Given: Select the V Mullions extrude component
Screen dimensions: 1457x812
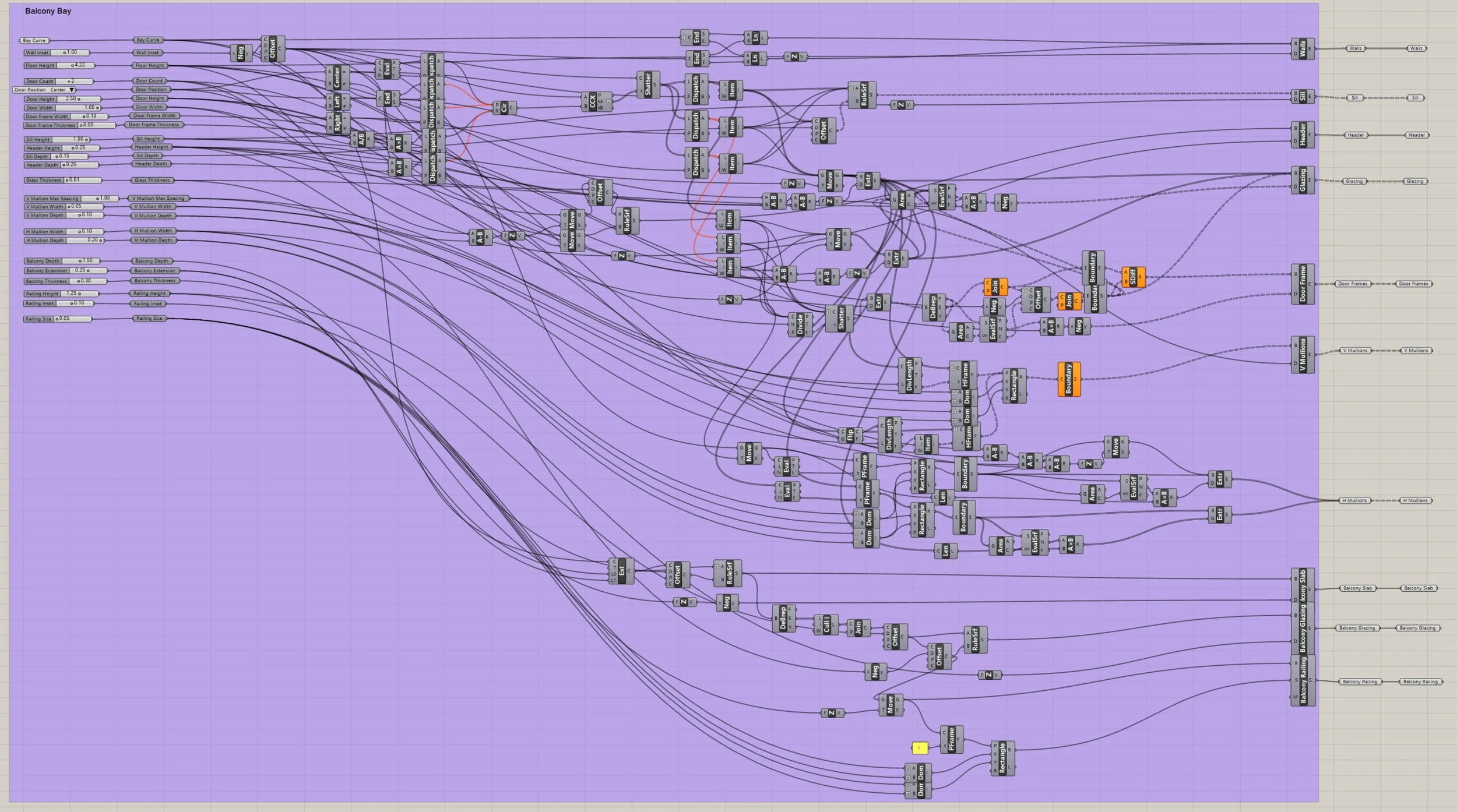Looking at the screenshot, I should 1303,355.
